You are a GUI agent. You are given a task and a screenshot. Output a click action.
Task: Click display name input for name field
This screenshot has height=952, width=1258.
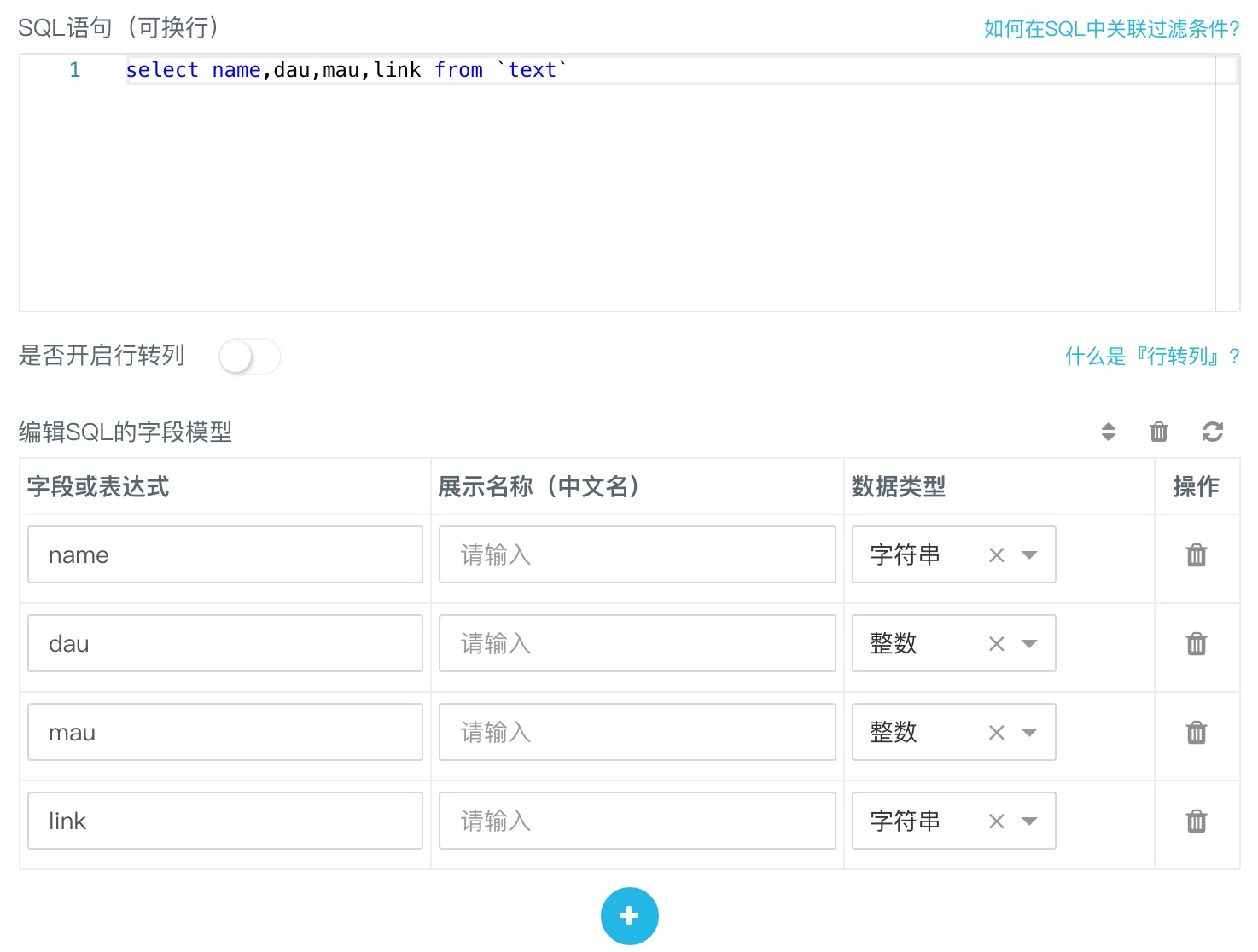[x=637, y=555]
